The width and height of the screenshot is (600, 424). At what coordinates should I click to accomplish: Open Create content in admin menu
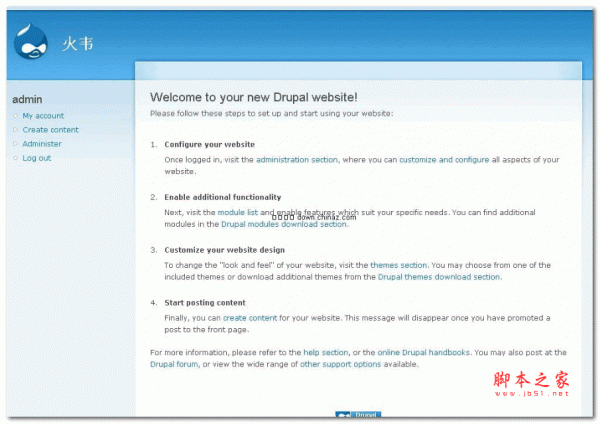[x=51, y=130]
